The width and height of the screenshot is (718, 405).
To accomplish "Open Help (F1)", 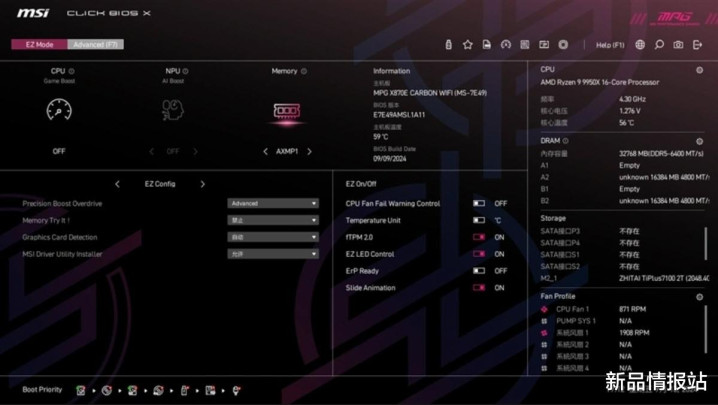I will click(610, 45).
